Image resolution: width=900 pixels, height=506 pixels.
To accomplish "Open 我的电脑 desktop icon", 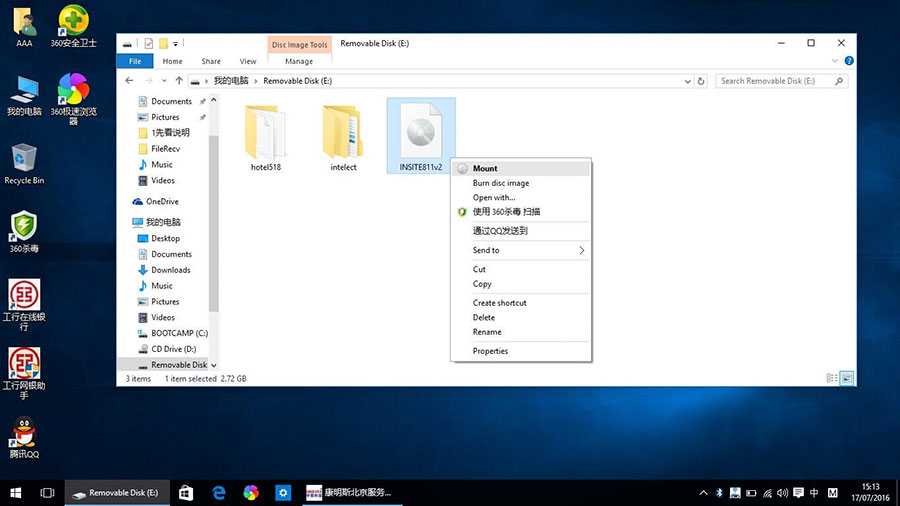I will point(24,95).
